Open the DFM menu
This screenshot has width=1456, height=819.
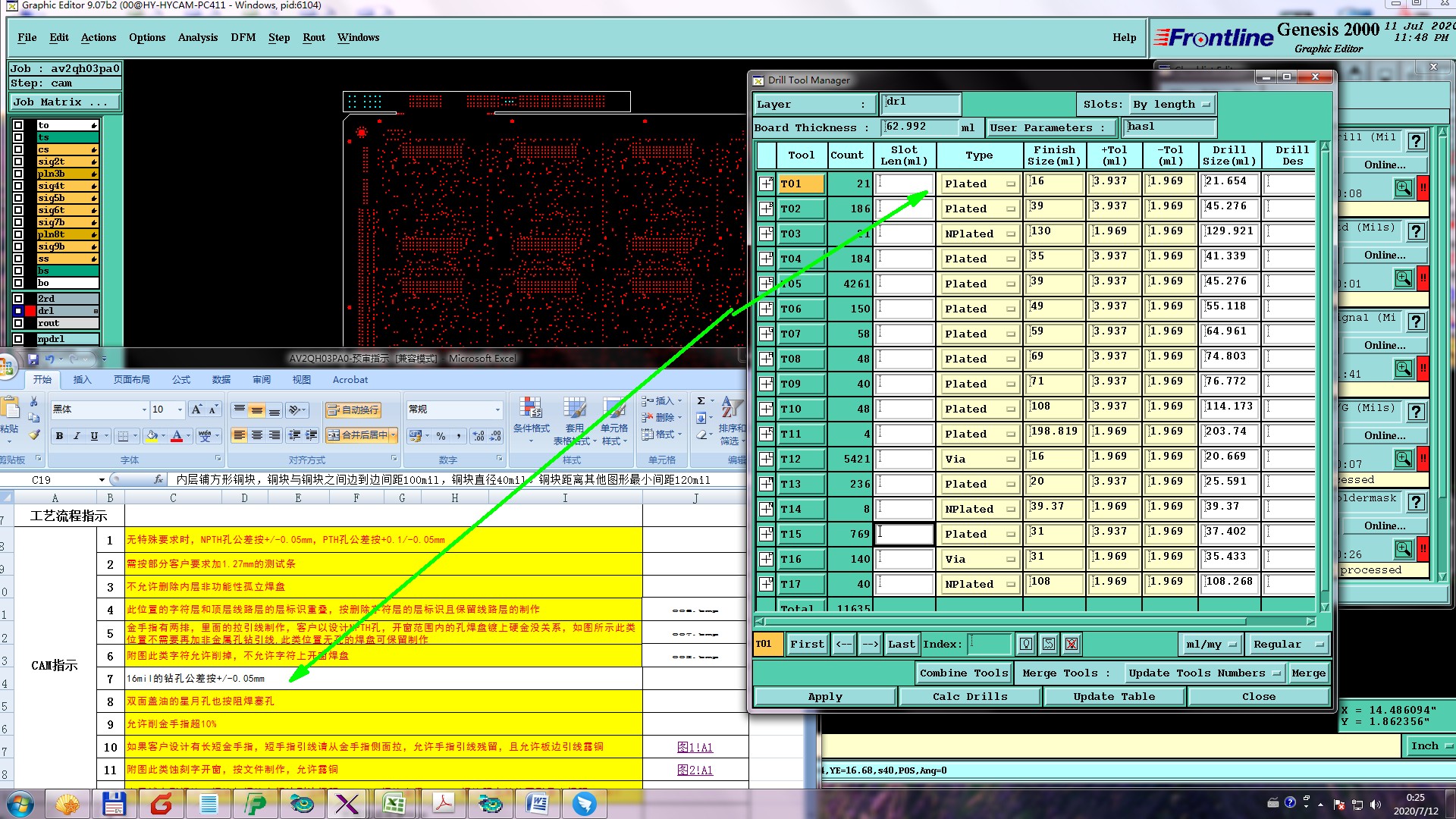[243, 37]
